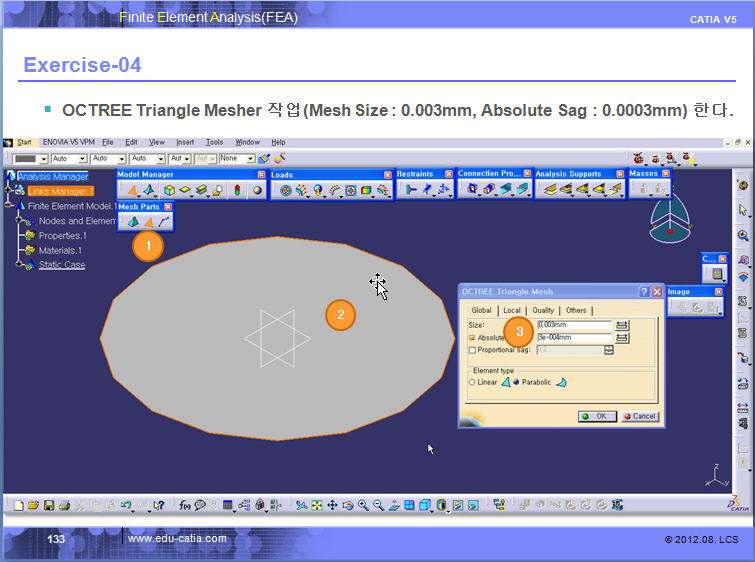Cancel the OCTREE Triangle Mesh dialog
The image size is (755, 562).
(x=639, y=416)
